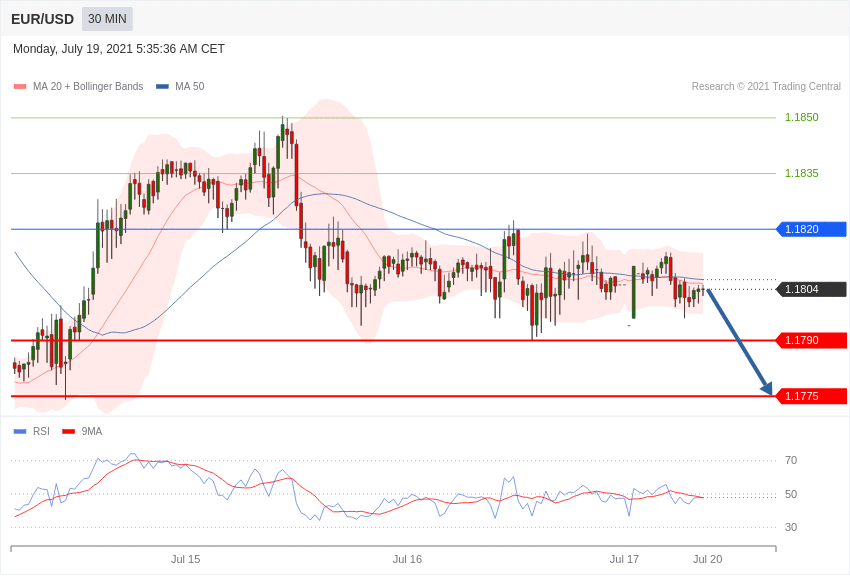
Task: Click the red 1.1775 support price tag
Action: [812, 396]
